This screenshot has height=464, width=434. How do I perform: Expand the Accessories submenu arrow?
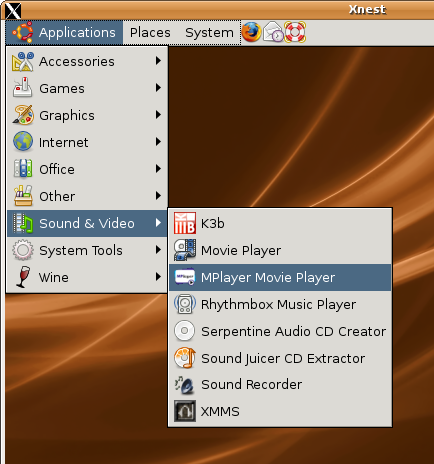click(x=158, y=61)
